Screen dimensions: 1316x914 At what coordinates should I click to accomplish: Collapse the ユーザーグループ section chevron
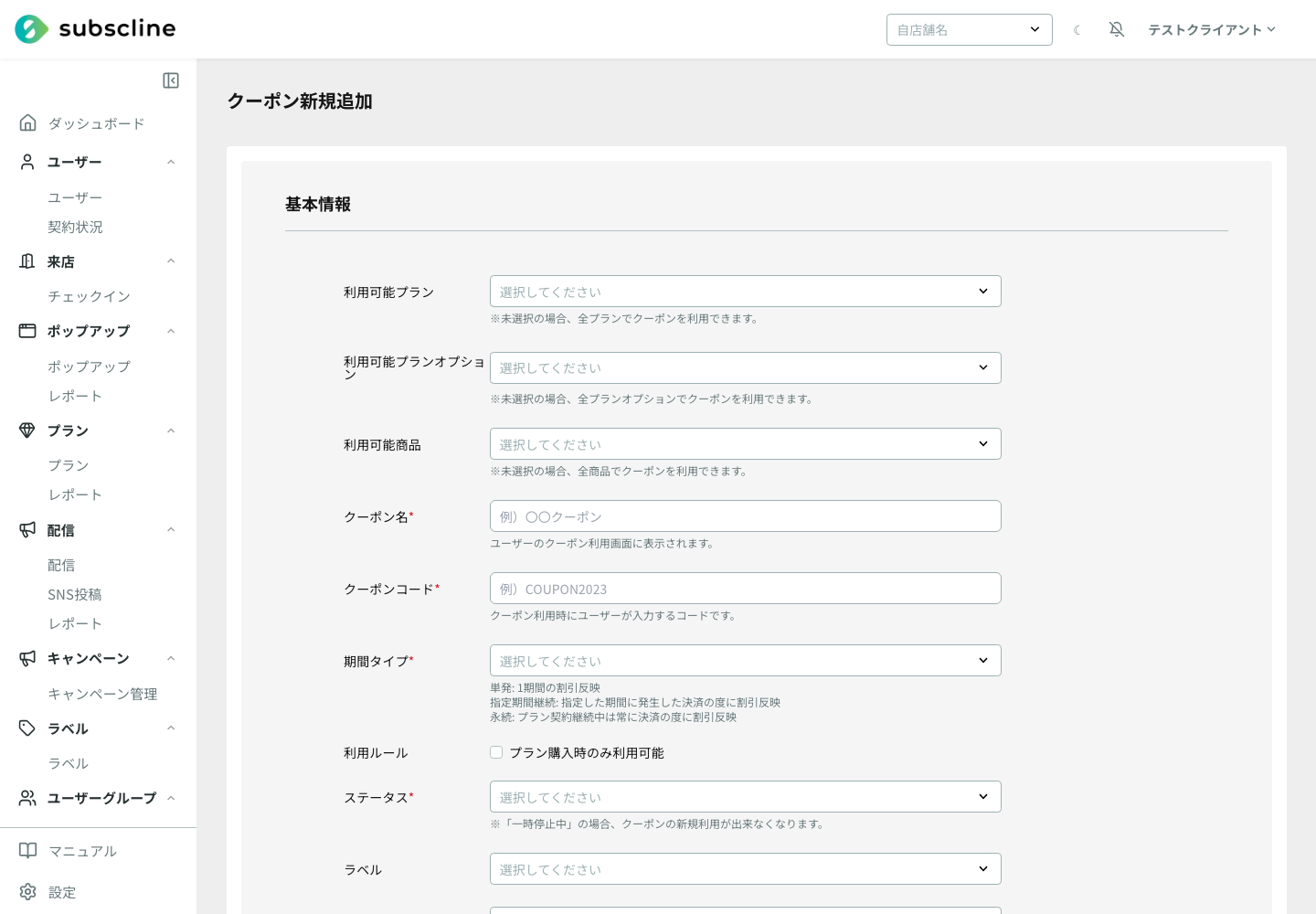[x=171, y=798]
